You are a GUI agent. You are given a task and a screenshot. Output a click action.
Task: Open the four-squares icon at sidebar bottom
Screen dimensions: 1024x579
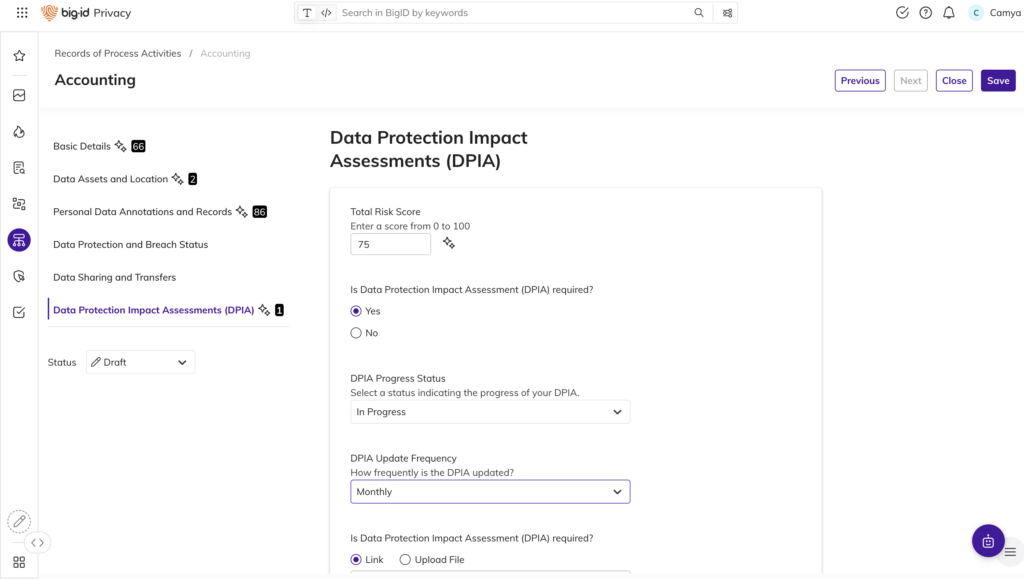click(19, 562)
